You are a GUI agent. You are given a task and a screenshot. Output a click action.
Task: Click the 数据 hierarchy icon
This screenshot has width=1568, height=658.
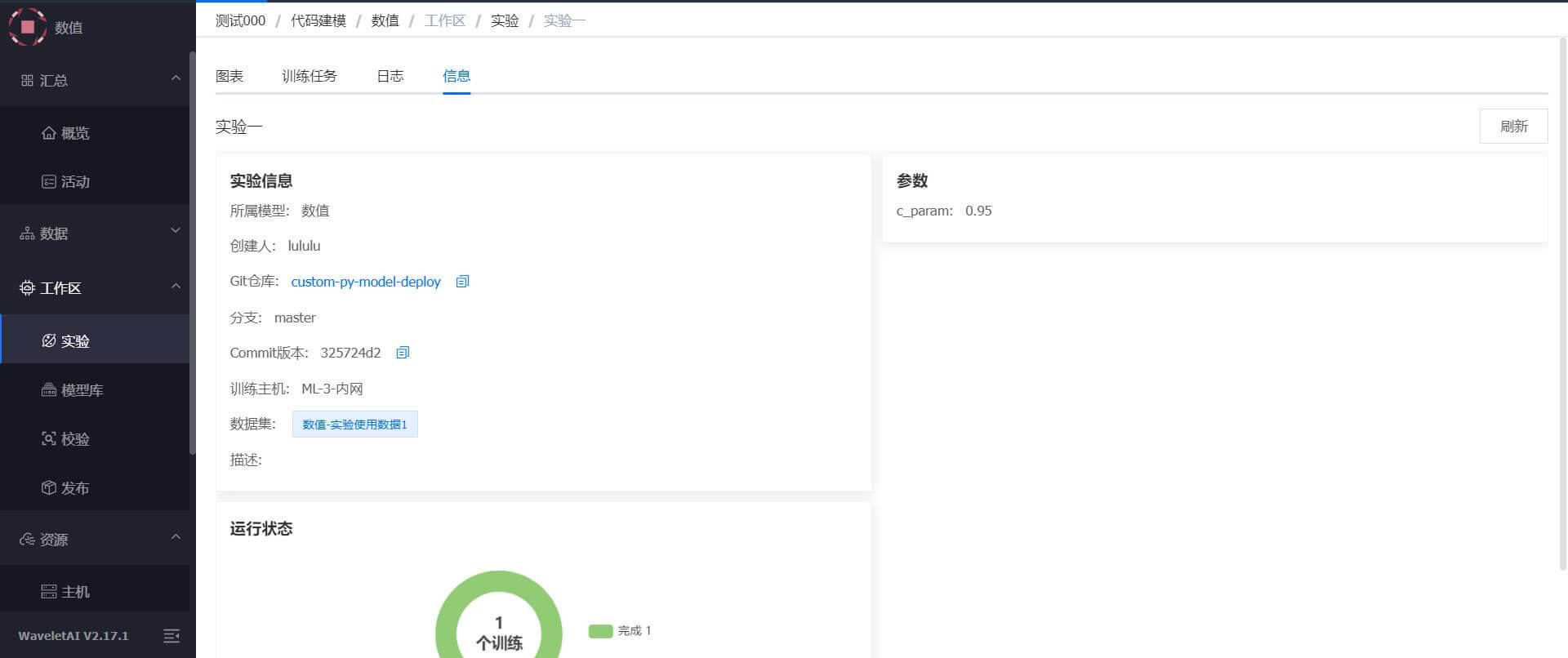pos(27,233)
